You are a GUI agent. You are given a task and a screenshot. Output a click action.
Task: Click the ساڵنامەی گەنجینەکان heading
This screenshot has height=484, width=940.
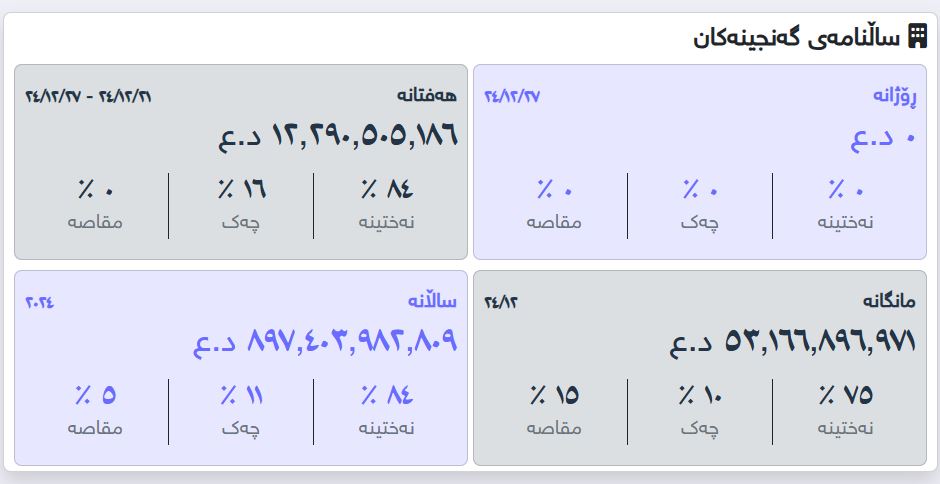[797, 39]
